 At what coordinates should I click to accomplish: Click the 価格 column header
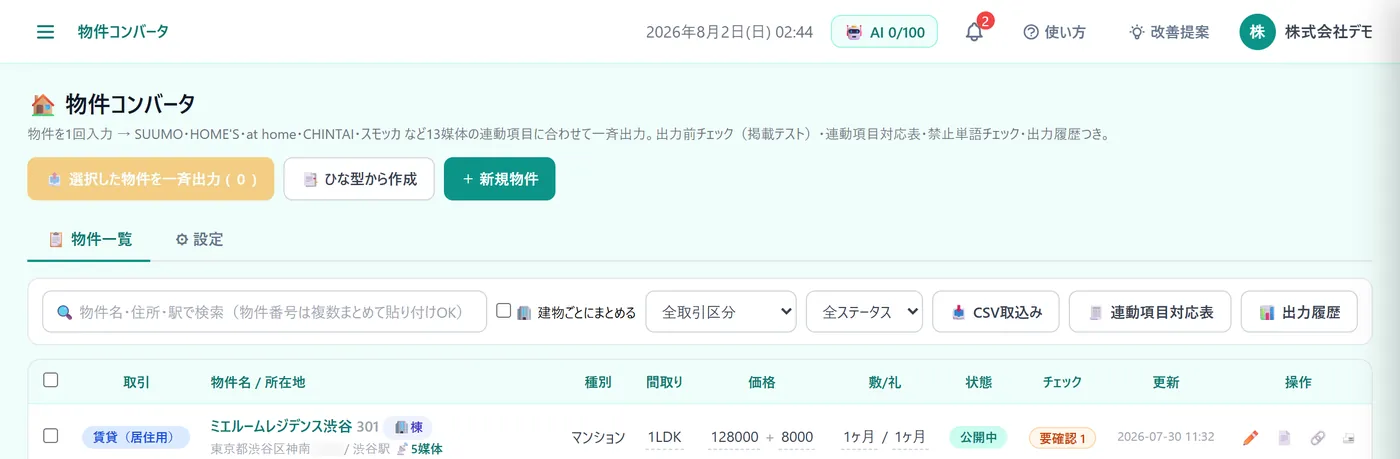tap(762, 382)
